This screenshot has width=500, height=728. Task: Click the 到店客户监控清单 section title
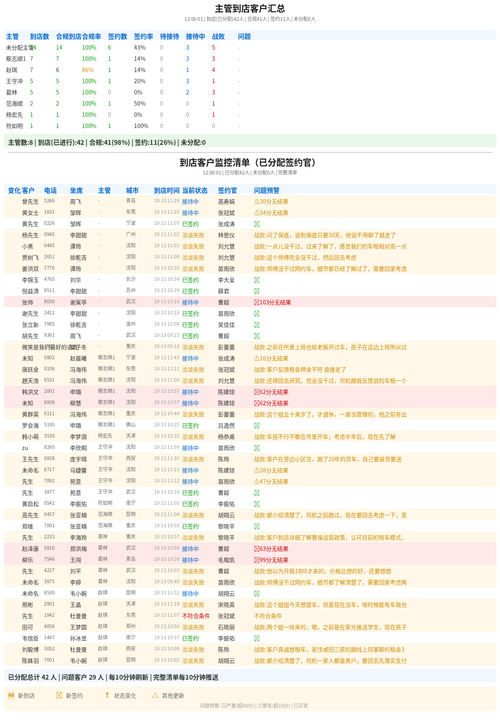(250, 162)
